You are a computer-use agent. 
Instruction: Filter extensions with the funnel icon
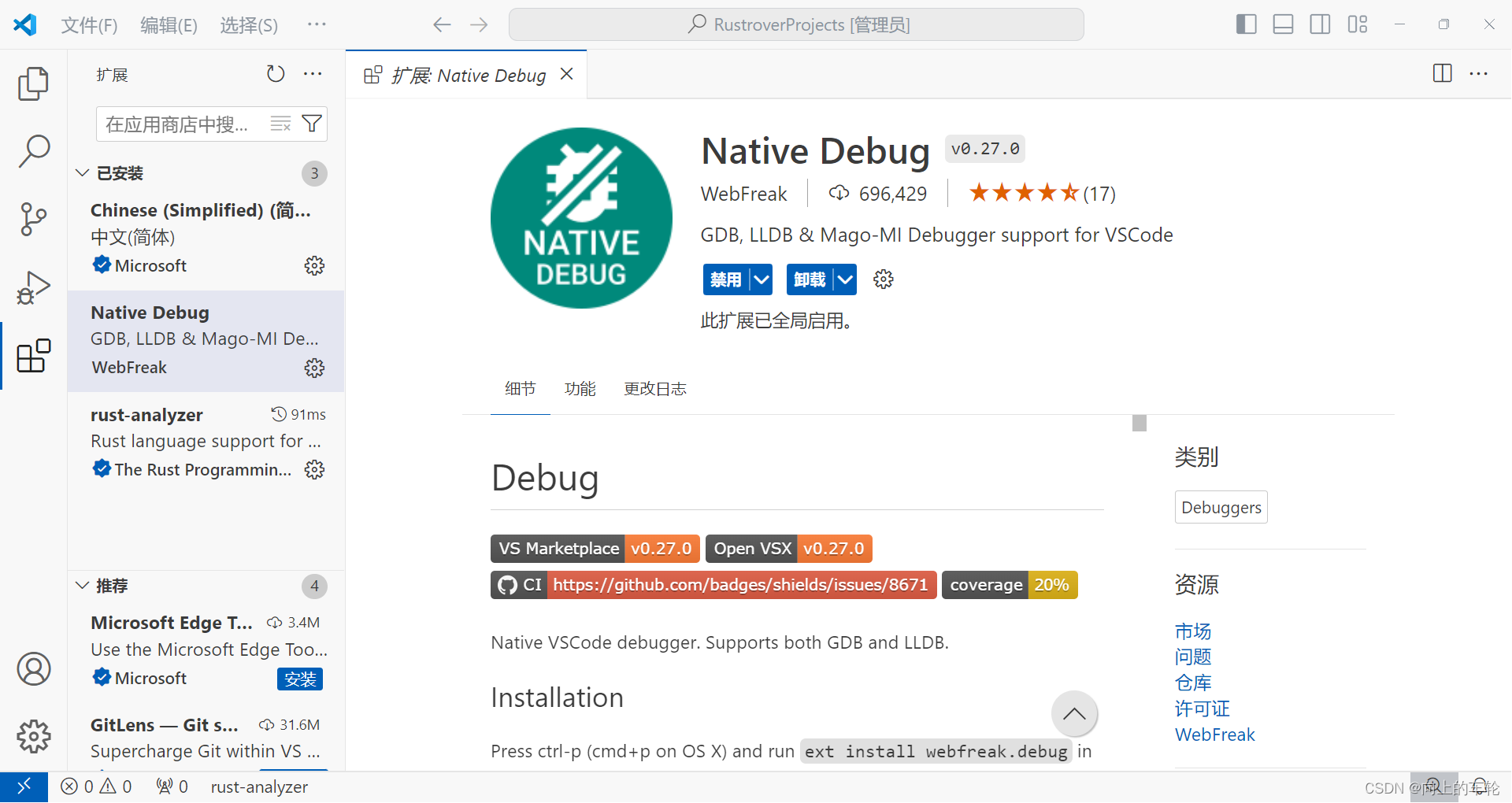pos(312,124)
